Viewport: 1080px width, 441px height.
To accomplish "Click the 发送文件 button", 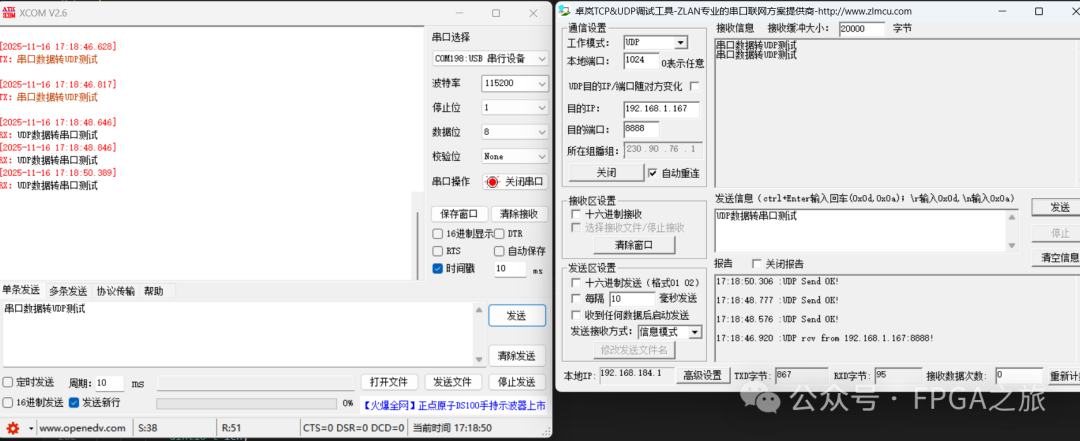I will tap(453, 382).
